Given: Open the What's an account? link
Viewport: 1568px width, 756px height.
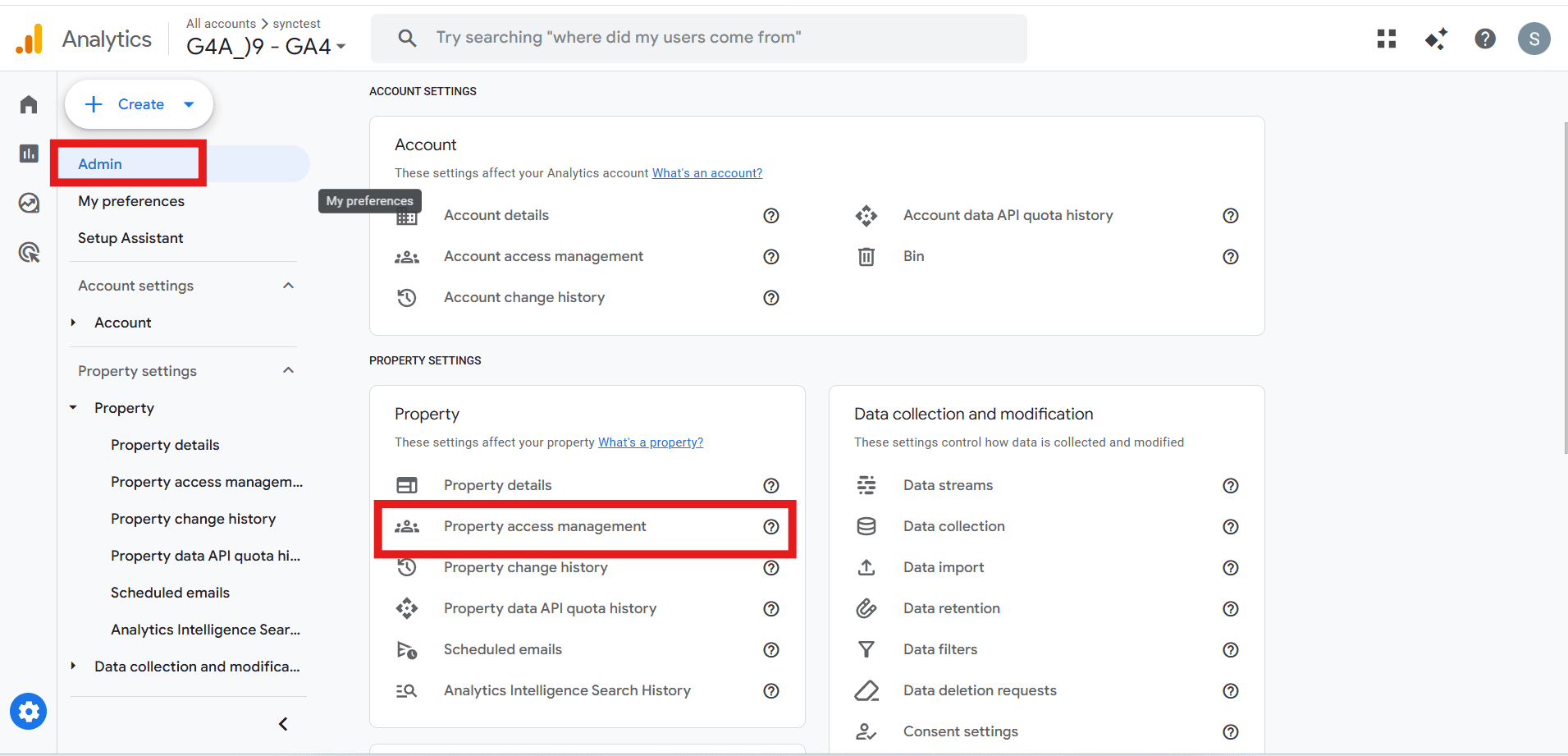Looking at the screenshot, I should [707, 173].
